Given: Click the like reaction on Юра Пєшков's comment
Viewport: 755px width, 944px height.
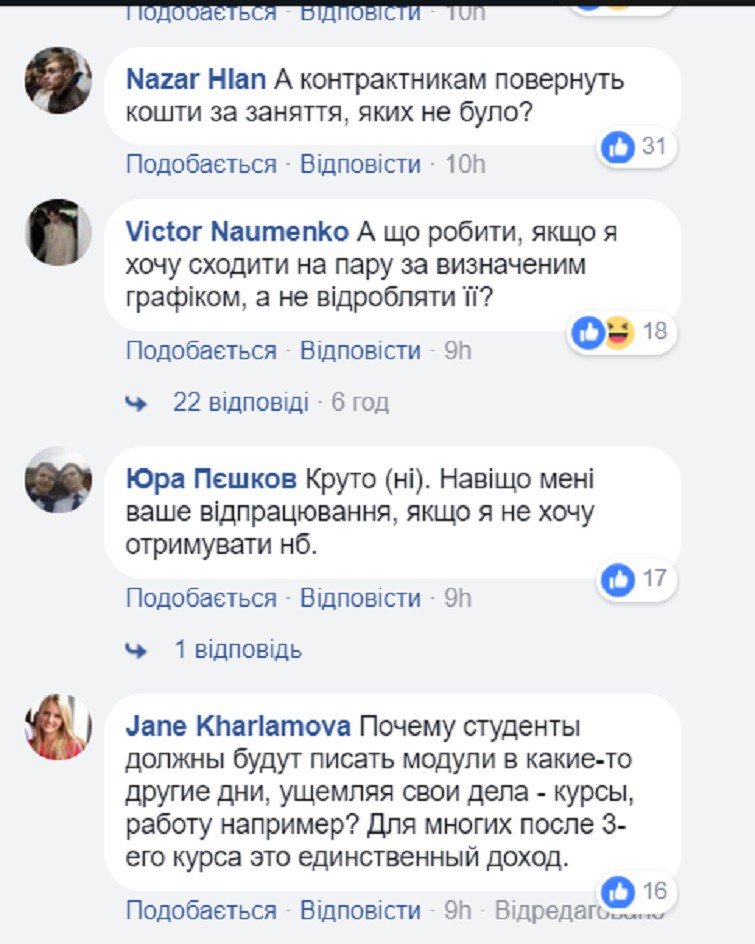Looking at the screenshot, I should (619, 579).
